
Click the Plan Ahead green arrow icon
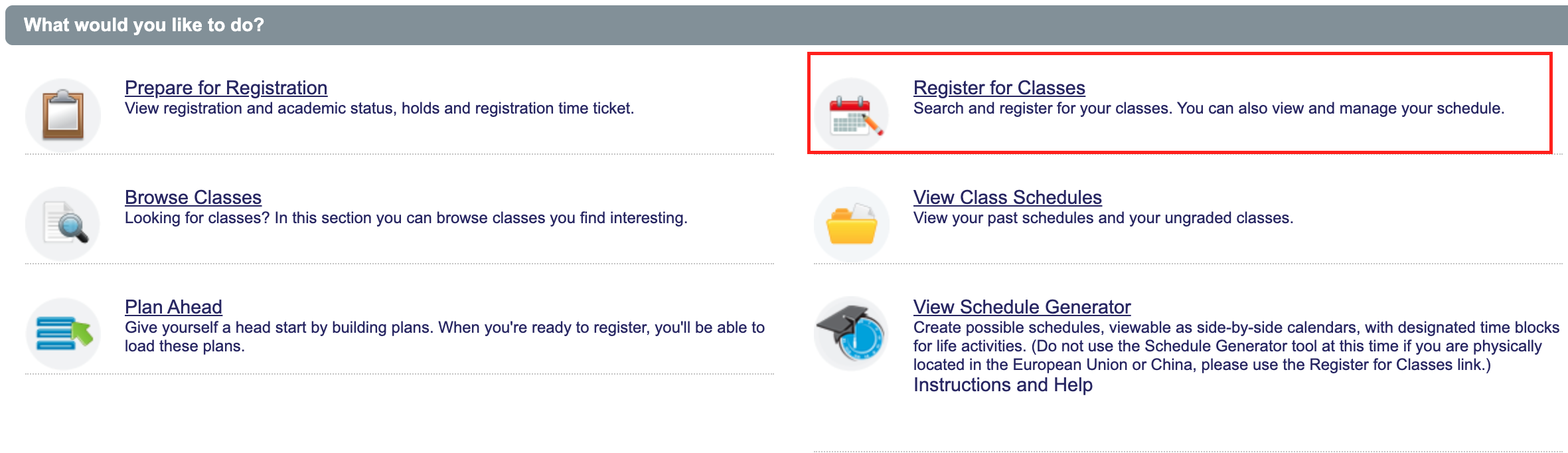point(63,333)
